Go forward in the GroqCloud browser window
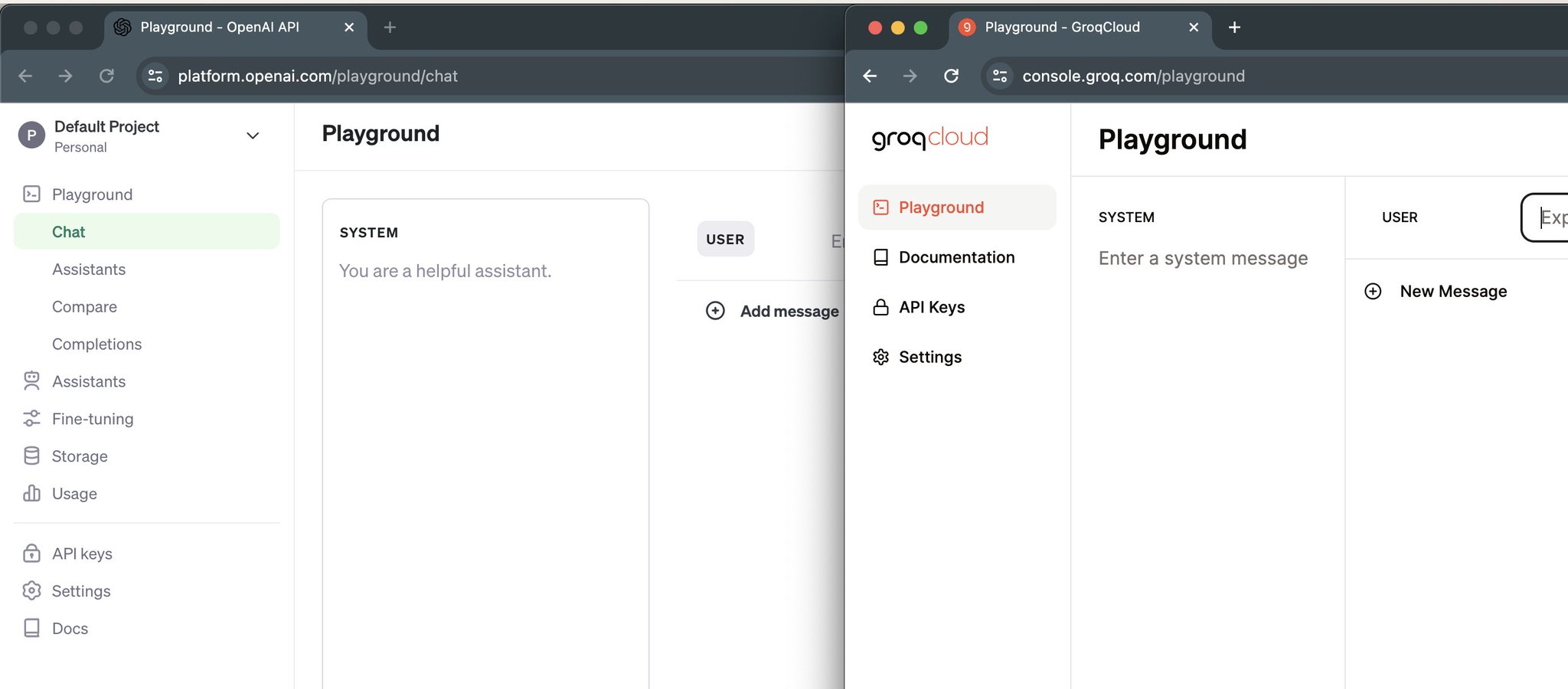 (910, 76)
